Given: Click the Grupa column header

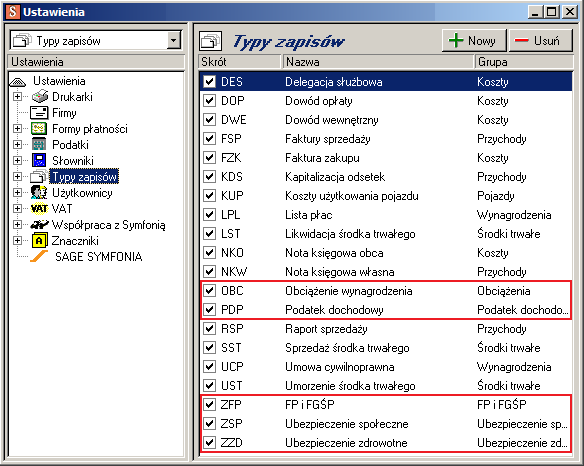Looking at the screenshot, I should point(524,62).
